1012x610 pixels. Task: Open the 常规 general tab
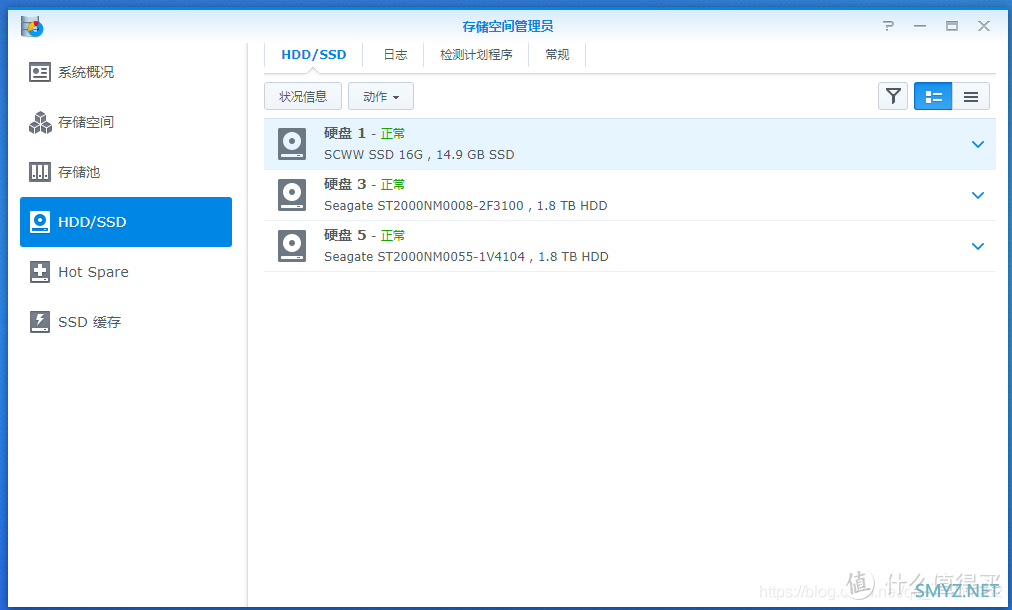(x=557, y=55)
